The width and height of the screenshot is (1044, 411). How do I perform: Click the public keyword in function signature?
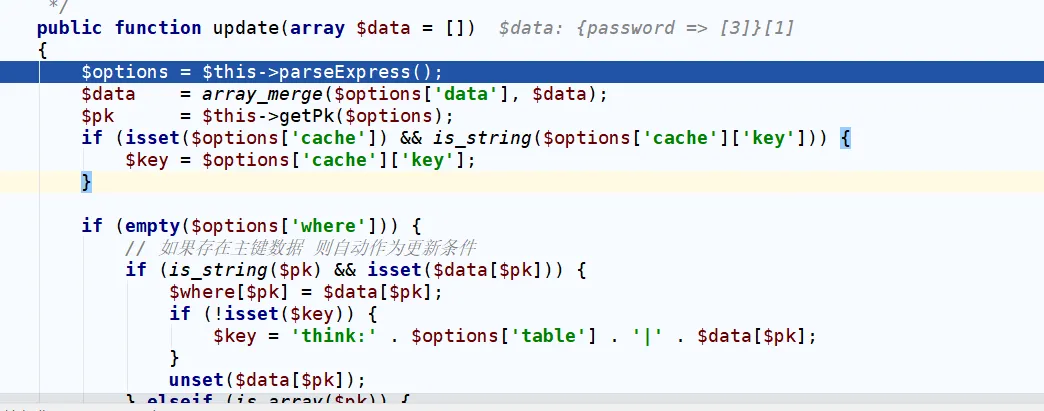[72, 28]
